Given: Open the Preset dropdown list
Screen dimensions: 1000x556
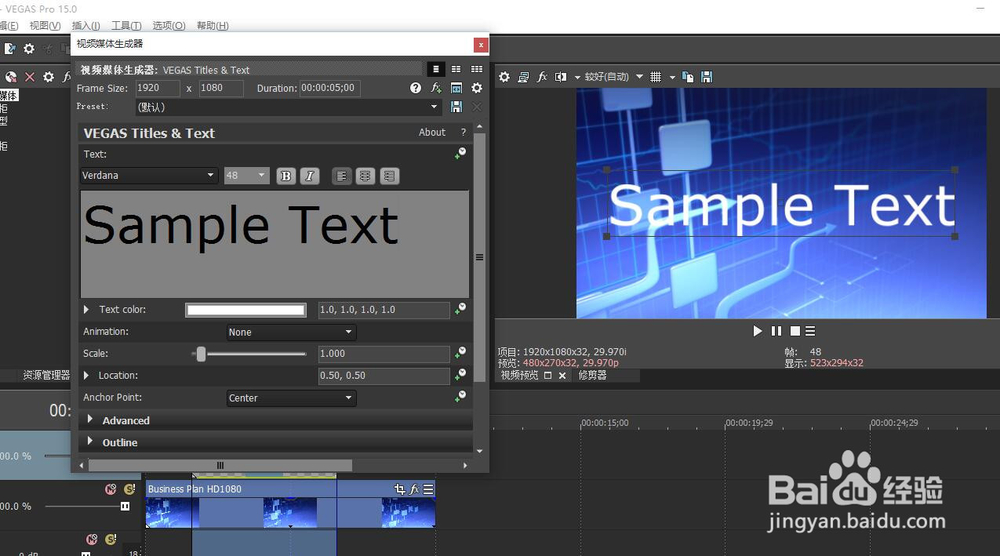Looking at the screenshot, I should click(x=288, y=107).
